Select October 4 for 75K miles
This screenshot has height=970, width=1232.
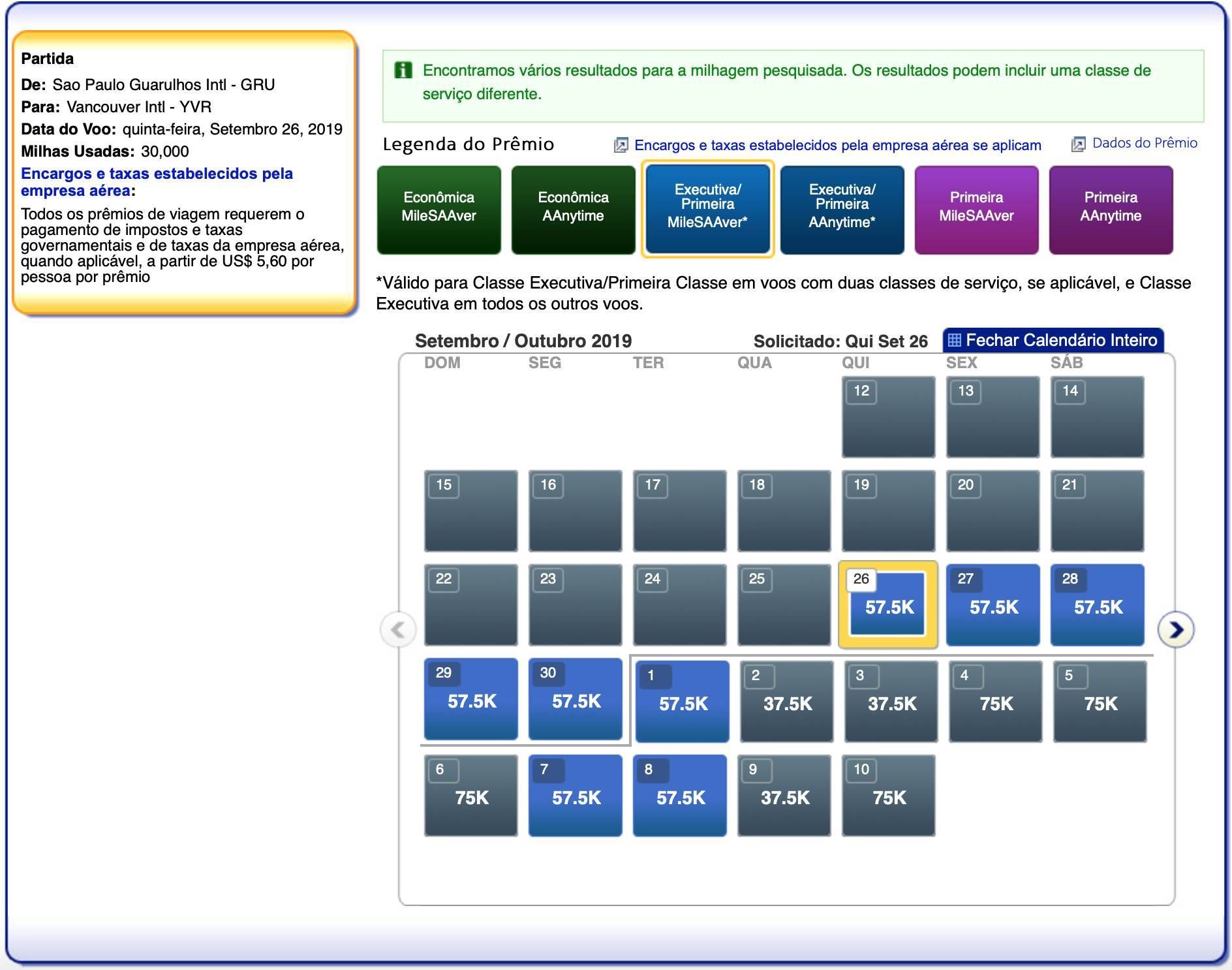coord(995,702)
